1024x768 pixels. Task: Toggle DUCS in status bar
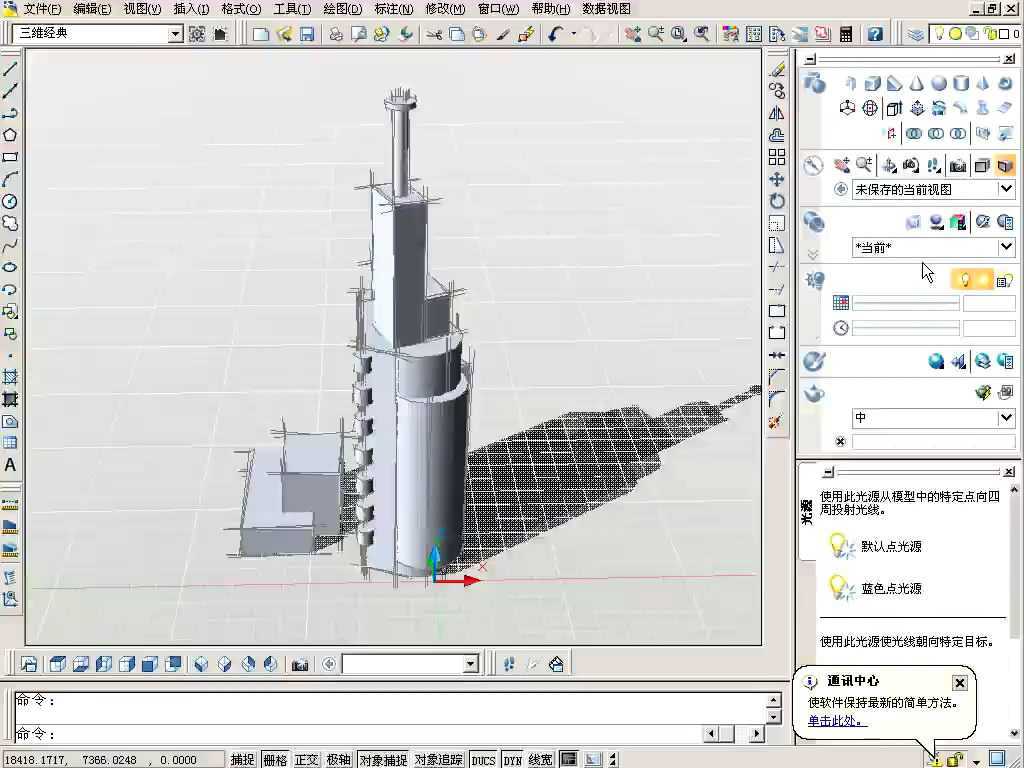(x=483, y=760)
